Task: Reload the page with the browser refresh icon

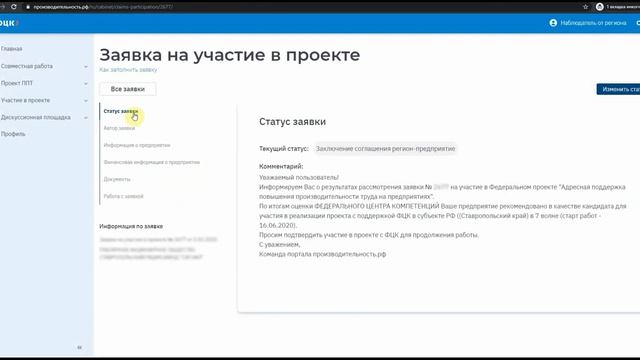Action: click(14, 7)
